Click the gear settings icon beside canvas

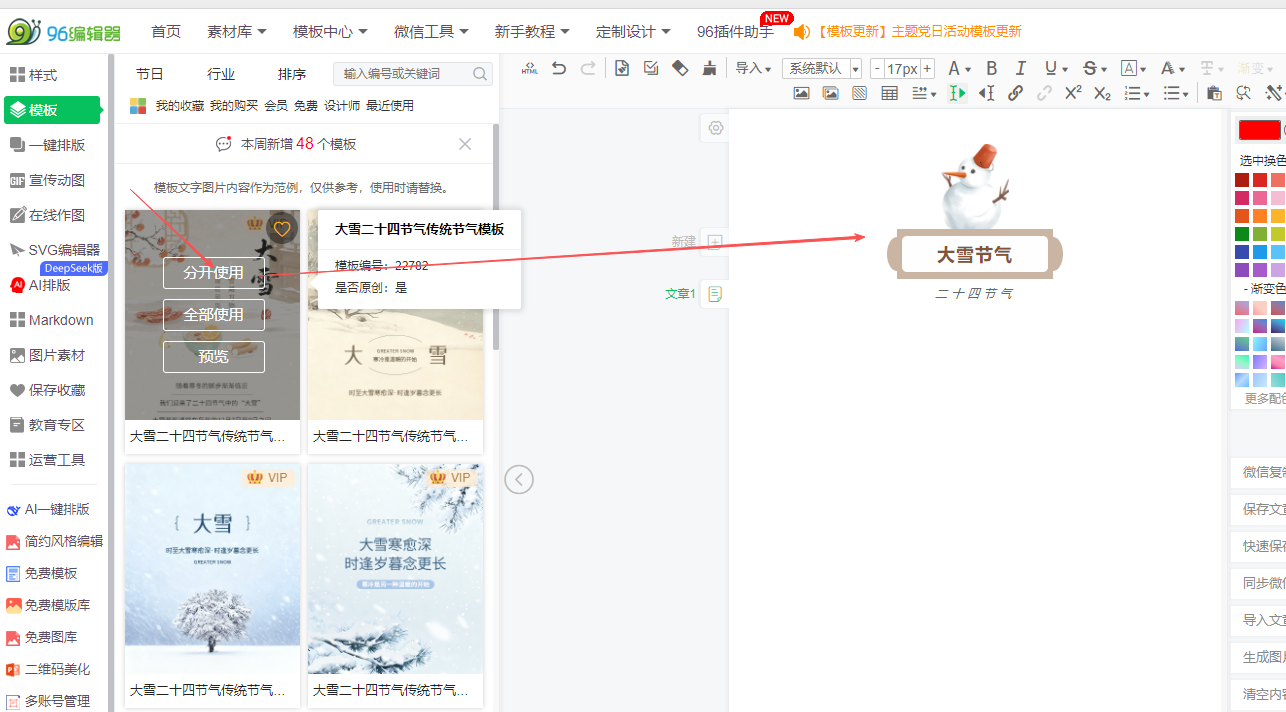tap(716, 128)
